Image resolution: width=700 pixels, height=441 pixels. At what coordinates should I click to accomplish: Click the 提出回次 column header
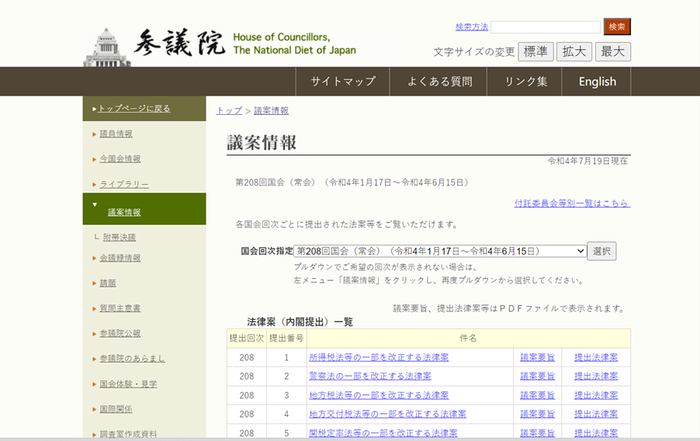246,338
